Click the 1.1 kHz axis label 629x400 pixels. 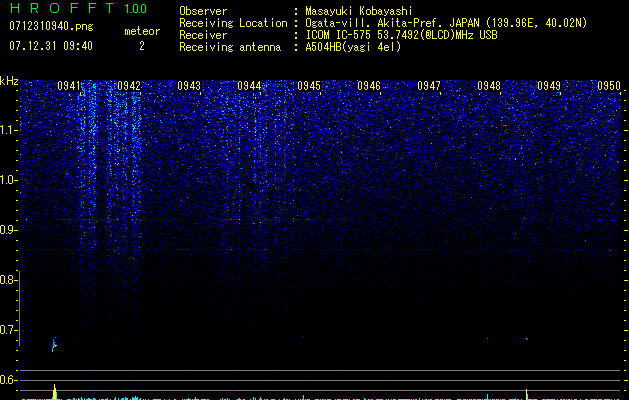click(x=8, y=130)
